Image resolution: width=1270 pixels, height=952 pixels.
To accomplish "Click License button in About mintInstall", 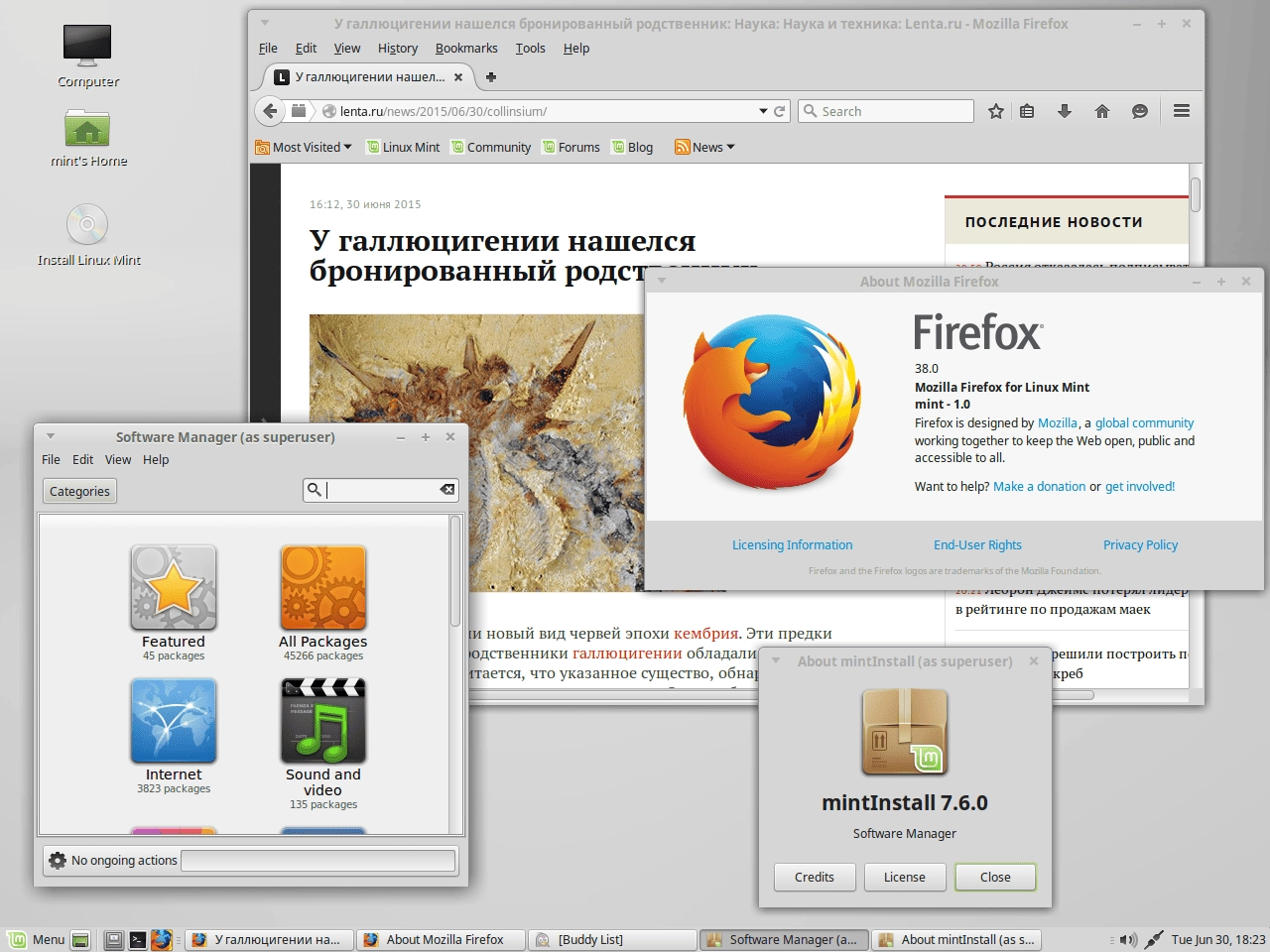I will (x=904, y=877).
